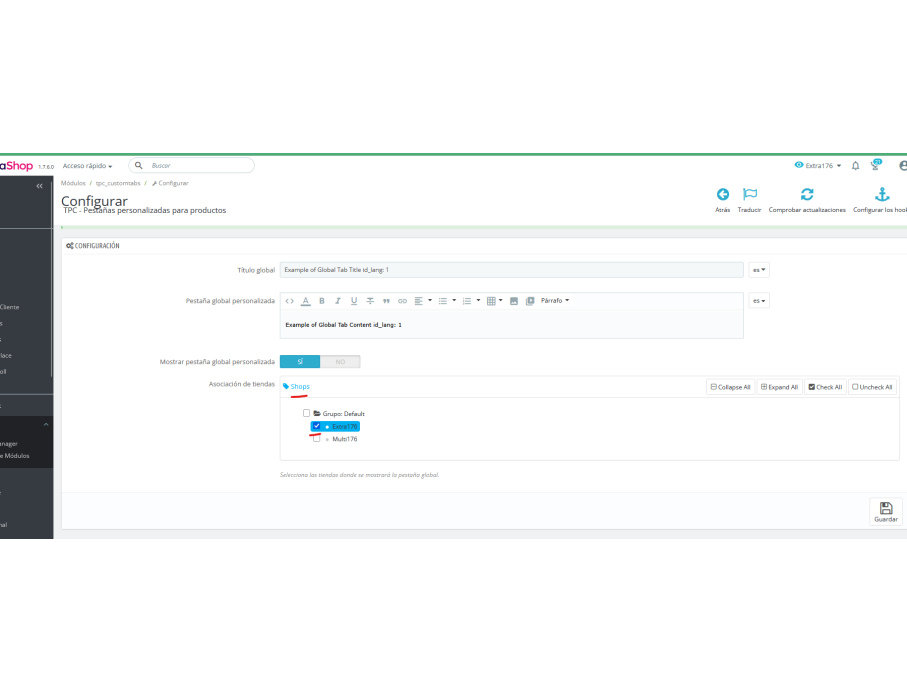Click the Configurar los hooks anchor icon

pyautogui.click(x=882, y=194)
